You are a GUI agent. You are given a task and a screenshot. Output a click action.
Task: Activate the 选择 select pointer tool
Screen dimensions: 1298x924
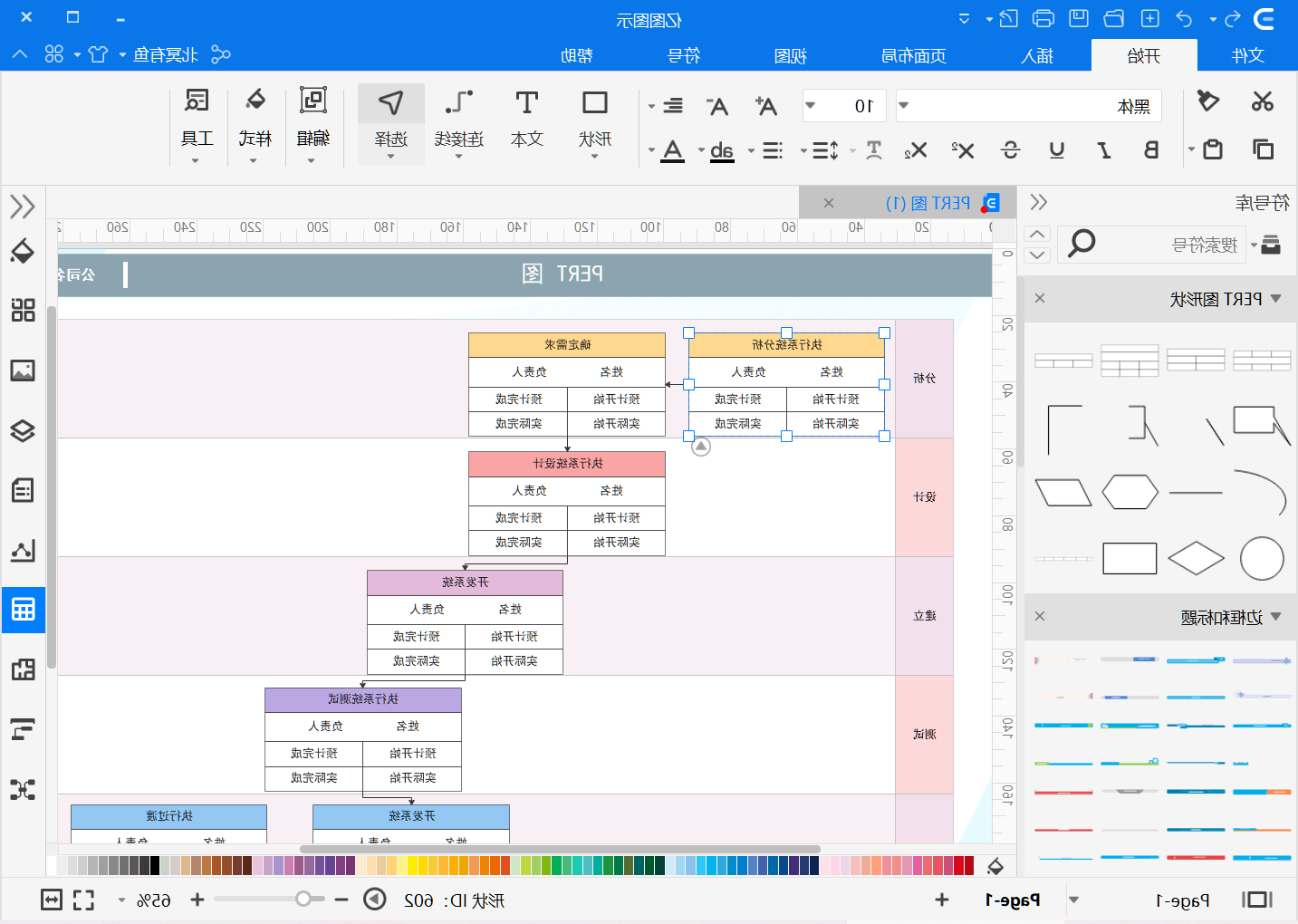click(x=391, y=124)
